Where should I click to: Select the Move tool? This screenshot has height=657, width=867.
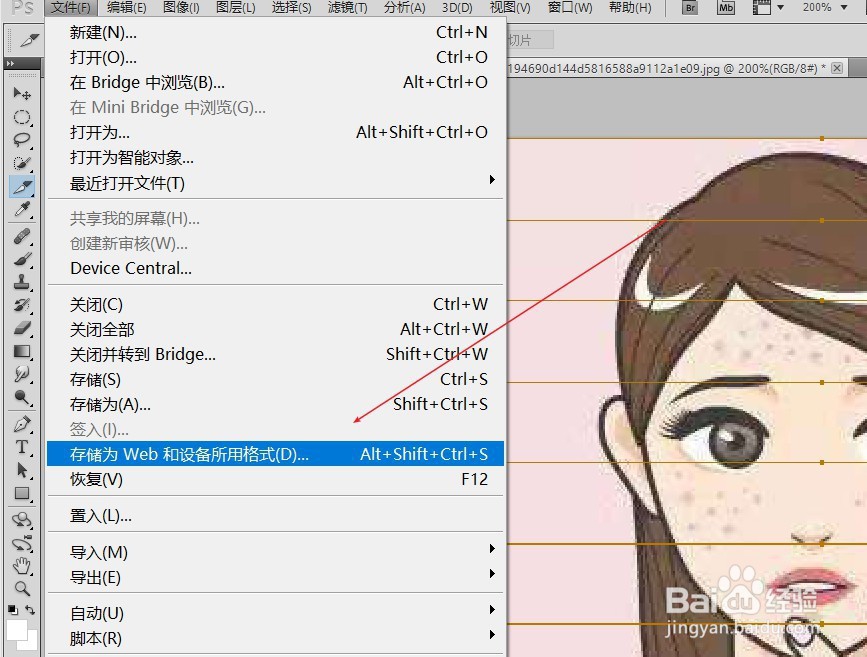point(22,93)
